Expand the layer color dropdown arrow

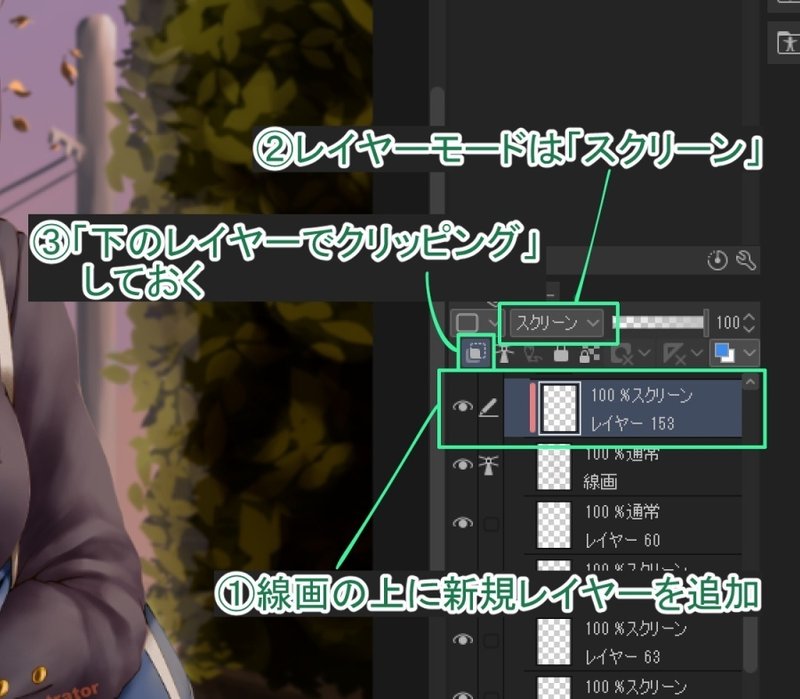click(749, 353)
